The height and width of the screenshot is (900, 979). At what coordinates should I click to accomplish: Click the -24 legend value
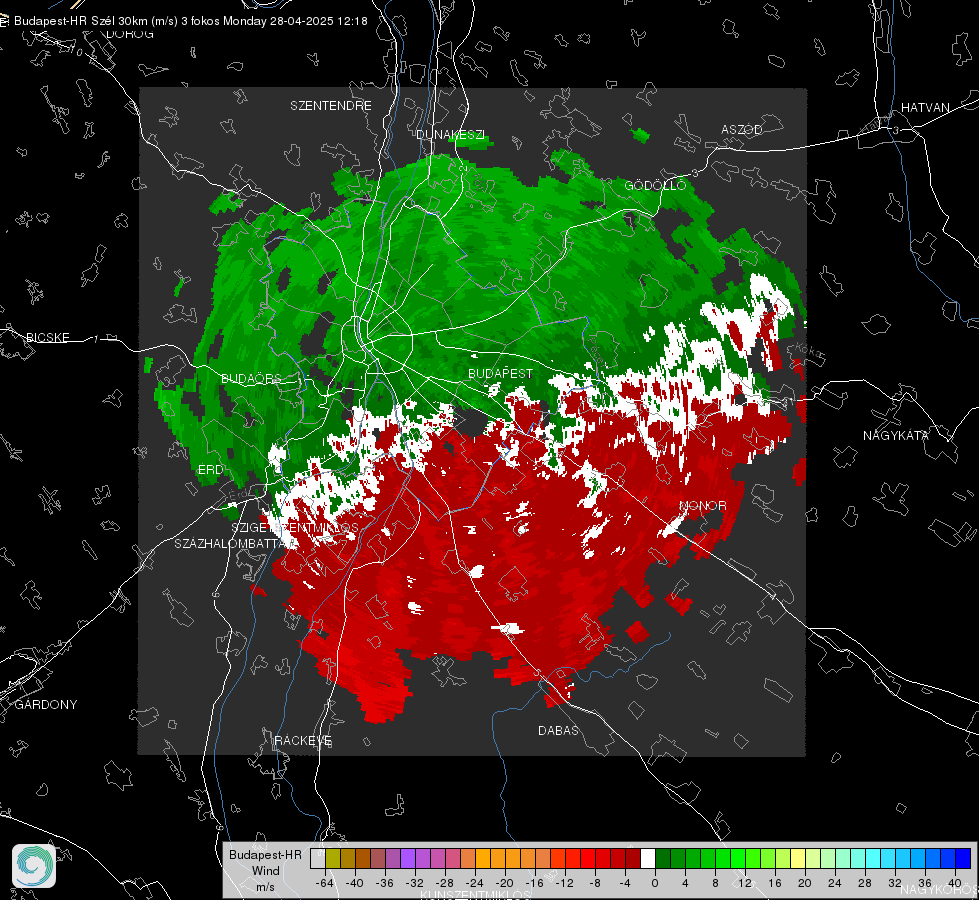(475, 883)
